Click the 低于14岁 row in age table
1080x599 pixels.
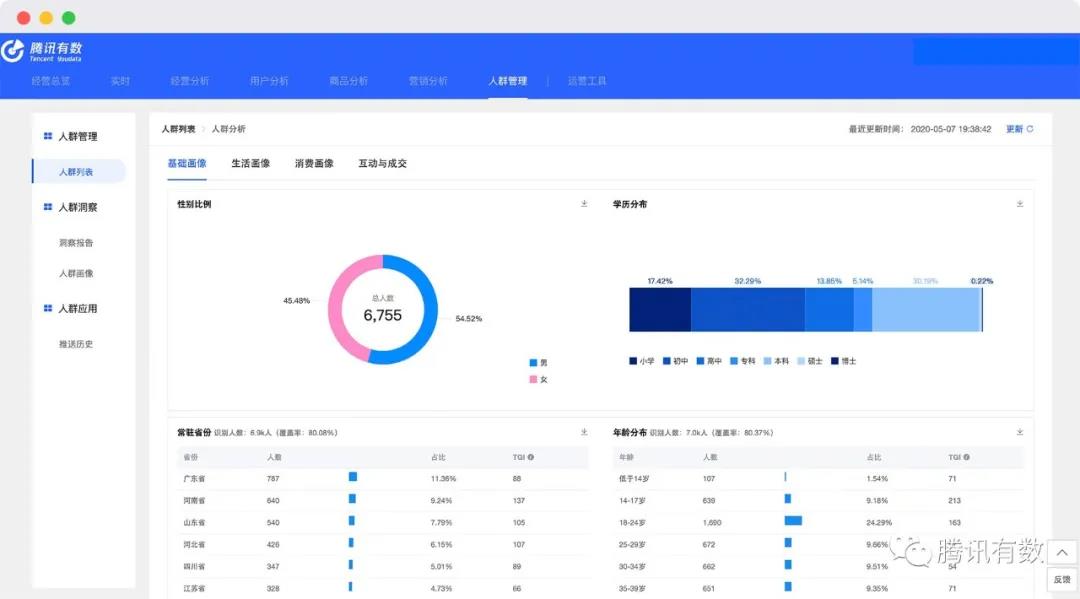tap(818, 478)
